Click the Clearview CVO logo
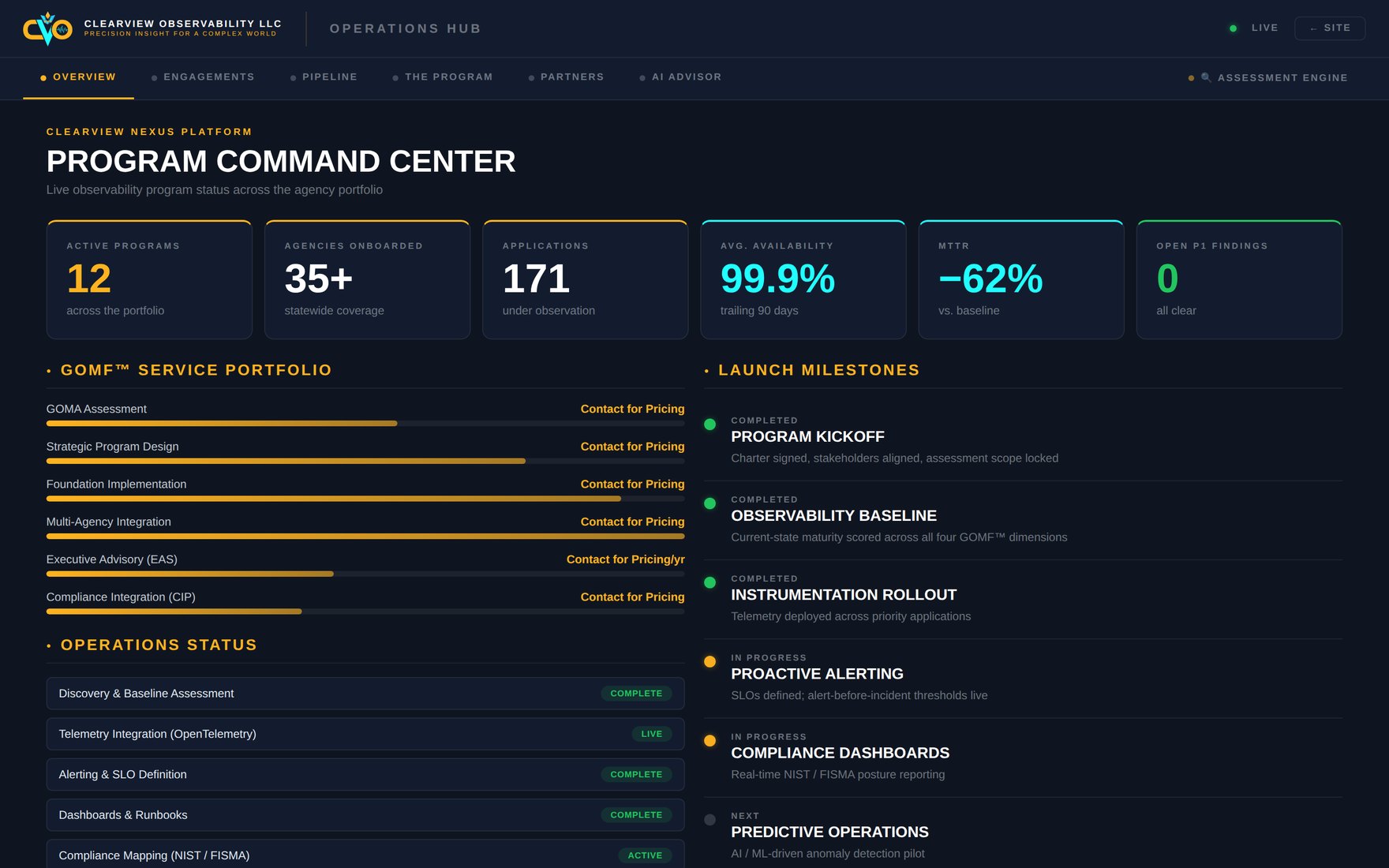Viewport: 1389px width, 868px height. coord(47,28)
